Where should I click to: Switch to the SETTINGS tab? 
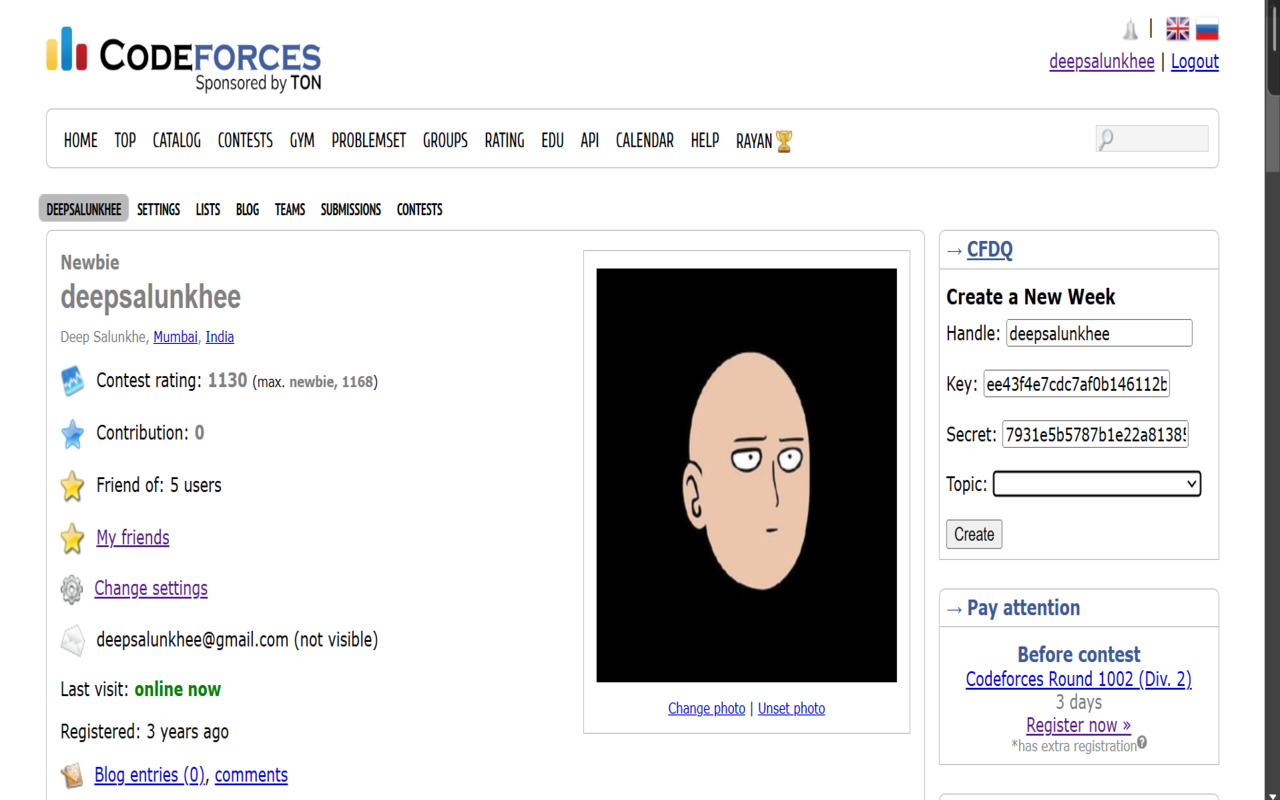[x=159, y=209]
